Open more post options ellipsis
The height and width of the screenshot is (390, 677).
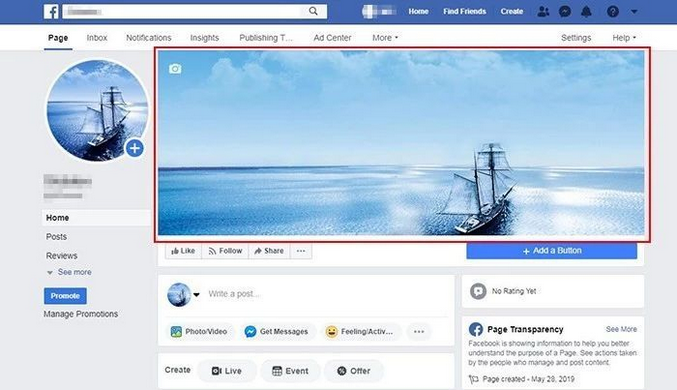pyautogui.click(x=419, y=332)
